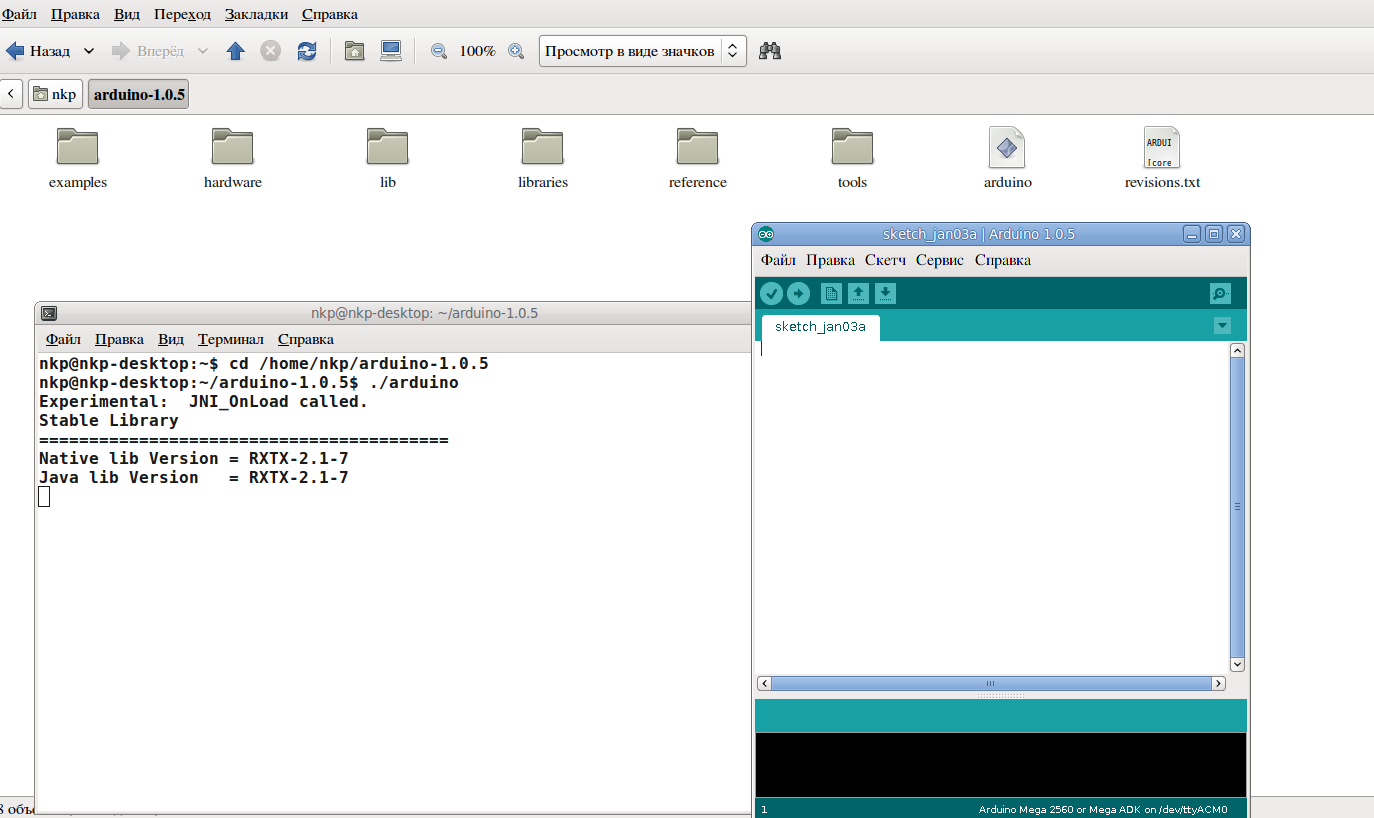This screenshot has height=818, width=1374.
Task: Select the arduino executable file
Action: pos(1007,158)
